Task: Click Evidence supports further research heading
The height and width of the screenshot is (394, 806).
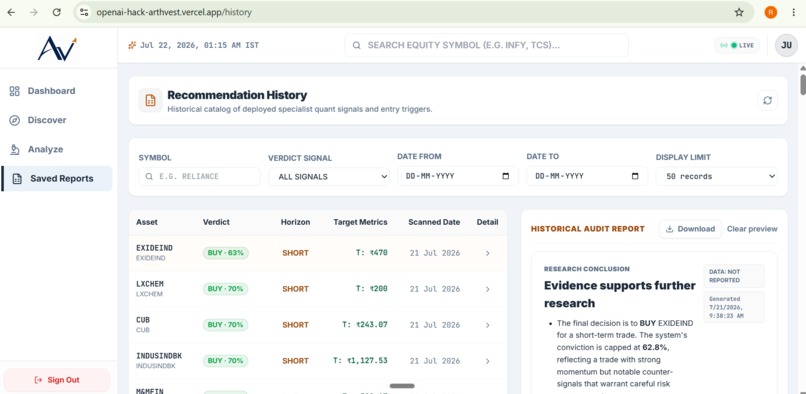Action: coord(619,294)
